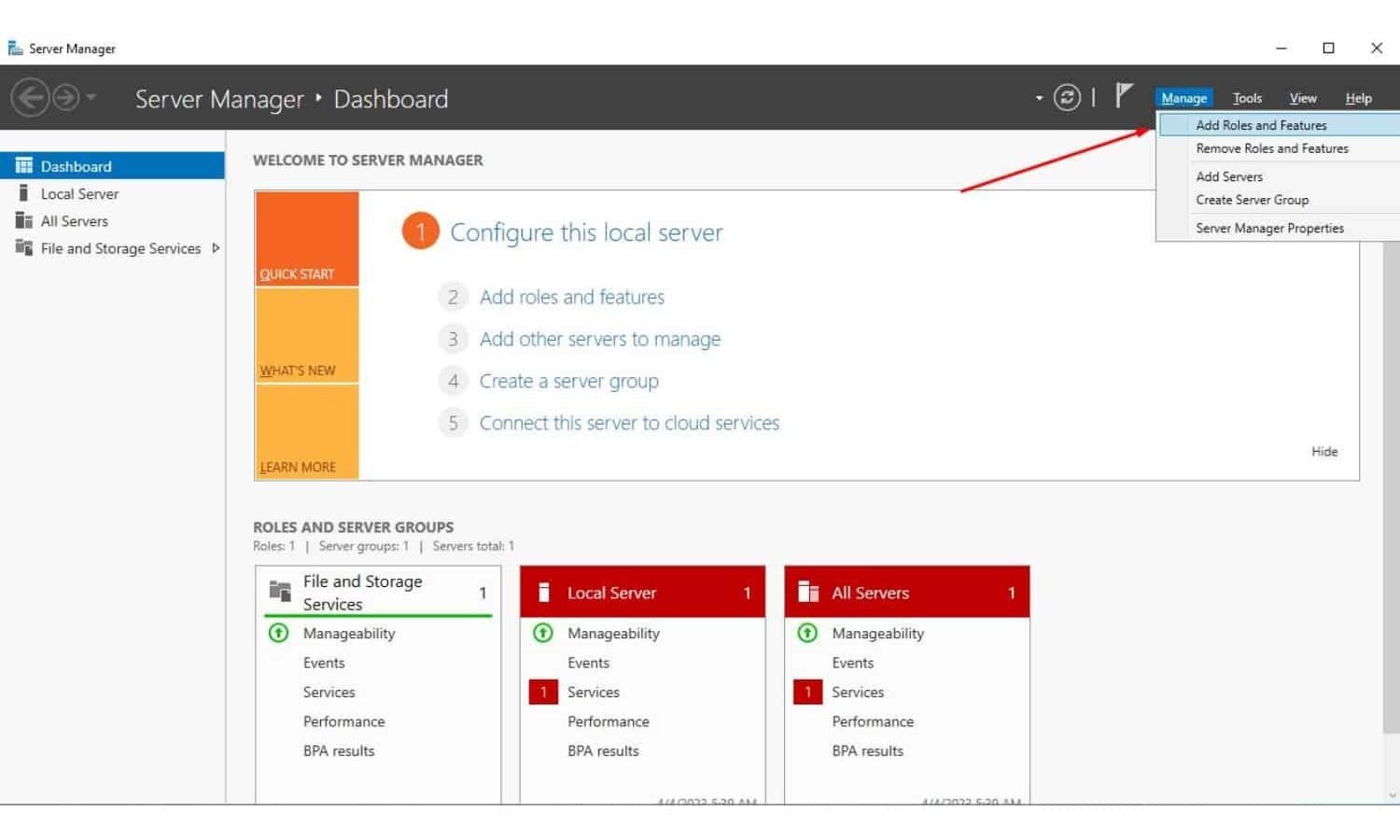
Task: Click the Local Server sidebar icon
Action: [23, 193]
